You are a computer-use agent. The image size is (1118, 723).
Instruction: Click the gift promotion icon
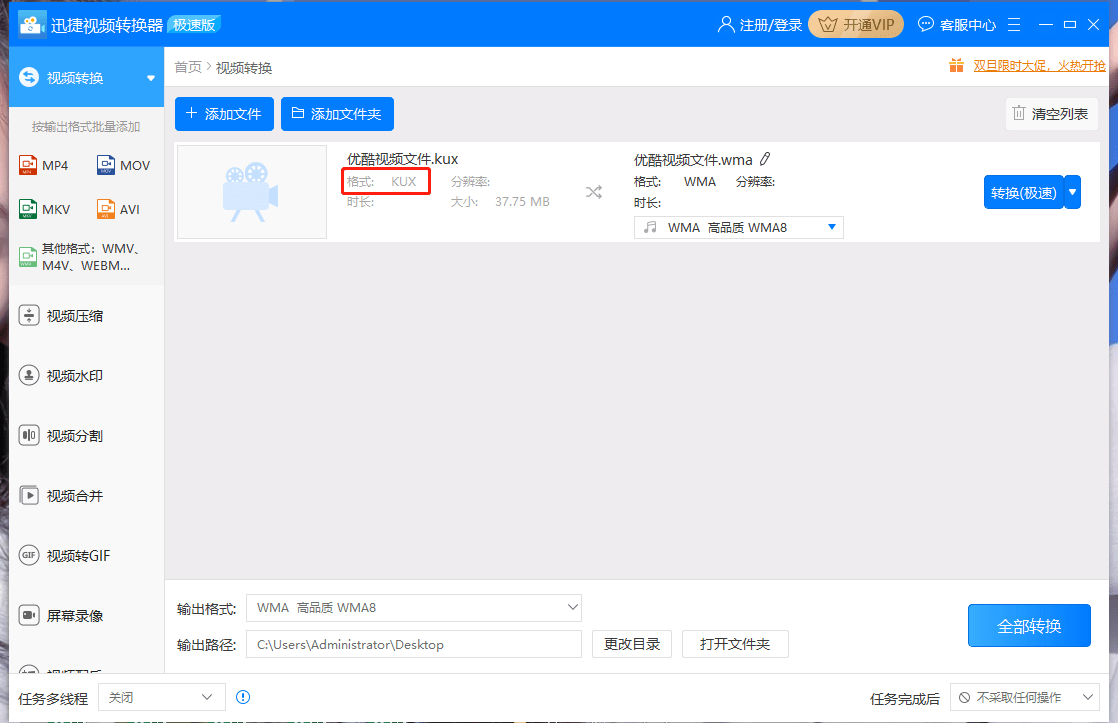[956, 66]
